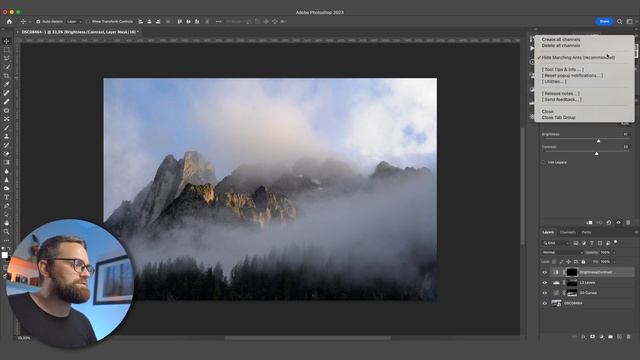The image size is (640, 360).
Task: Reset adjustment defaults icon in Properties
Action: click(609, 222)
